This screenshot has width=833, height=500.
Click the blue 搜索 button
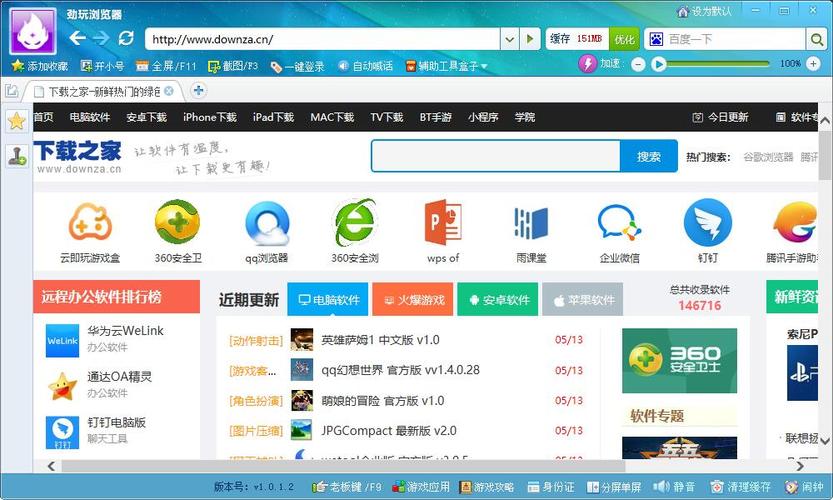coord(649,156)
